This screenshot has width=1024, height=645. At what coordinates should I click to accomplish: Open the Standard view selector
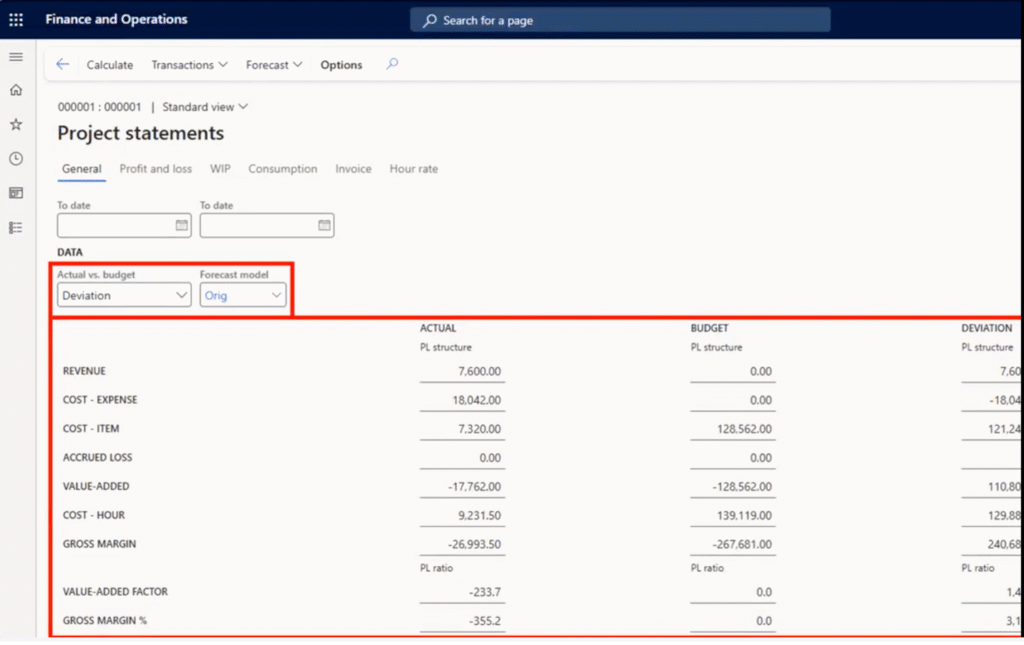pyautogui.click(x=205, y=107)
